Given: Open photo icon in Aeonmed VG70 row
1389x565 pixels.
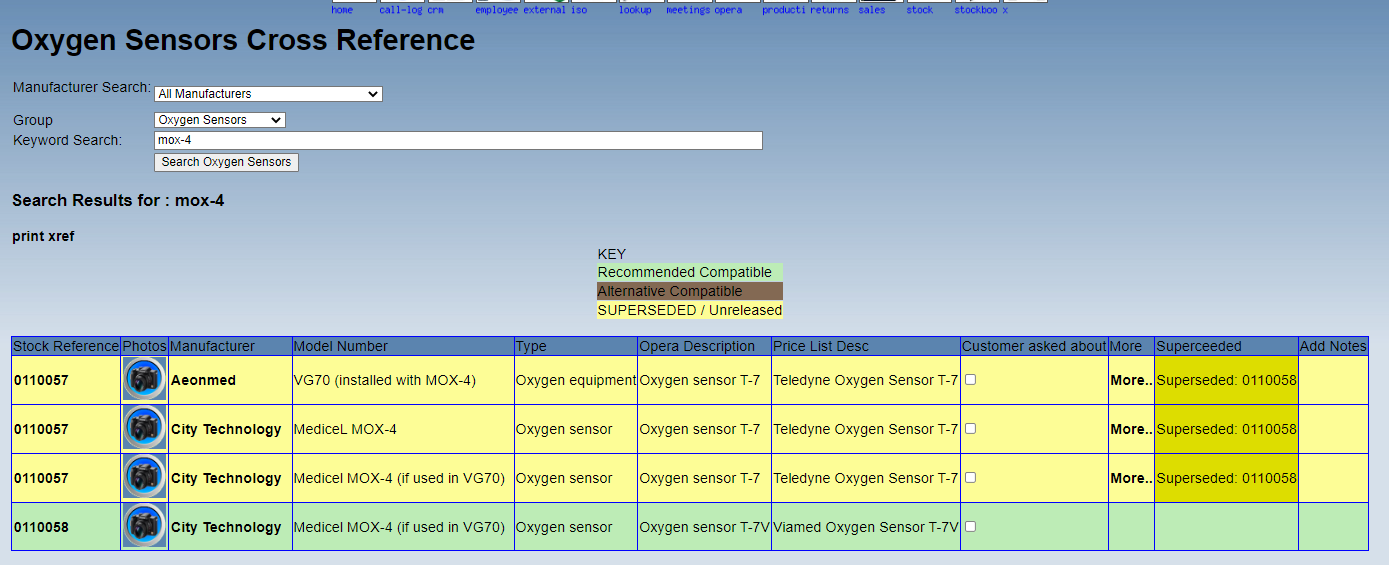Looking at the screenshot, I should [x=144, y=380].
